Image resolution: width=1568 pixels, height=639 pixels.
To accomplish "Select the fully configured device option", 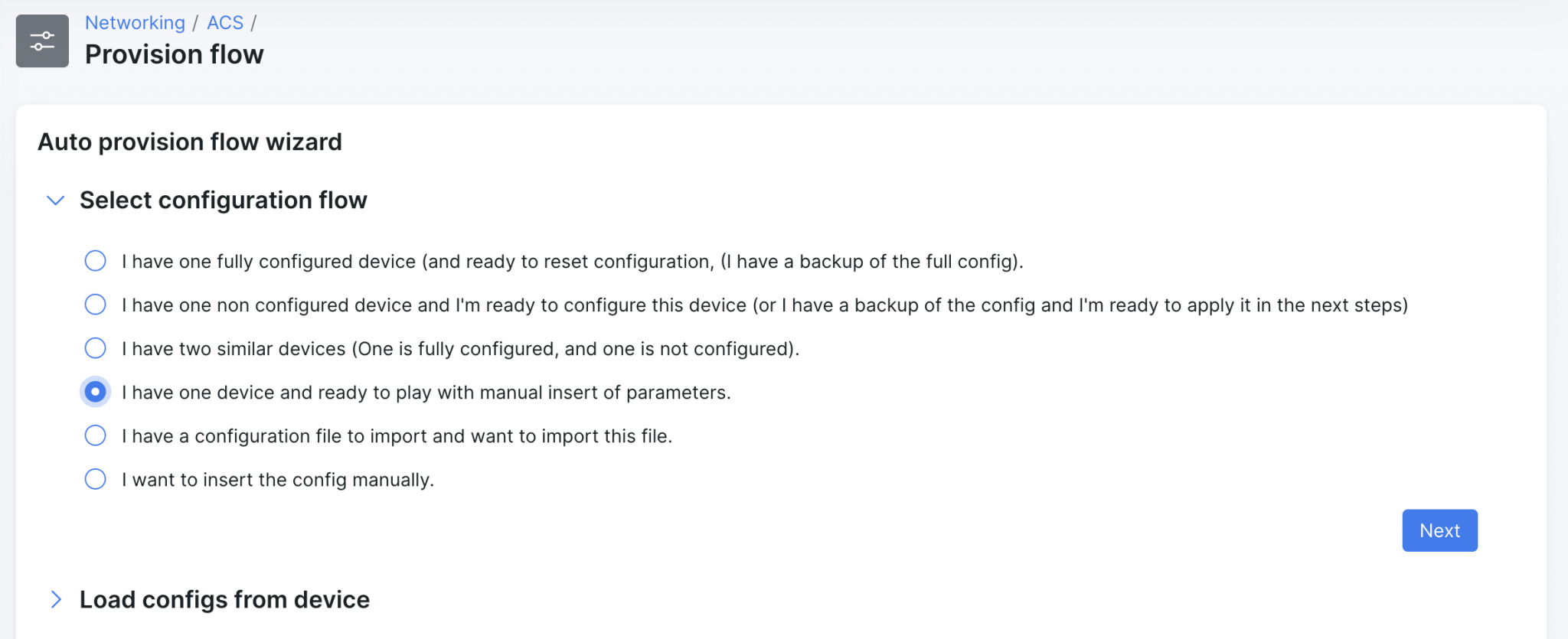I will coord(95,261).
